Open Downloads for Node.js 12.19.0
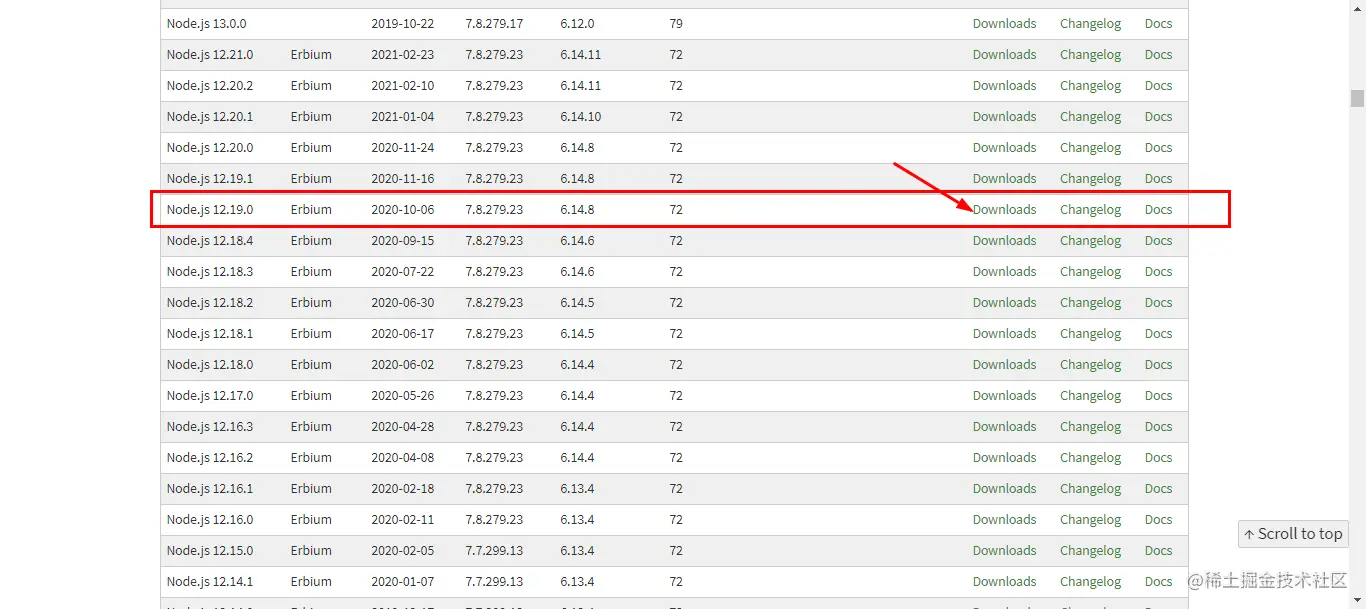 [x=1004, y=210]
